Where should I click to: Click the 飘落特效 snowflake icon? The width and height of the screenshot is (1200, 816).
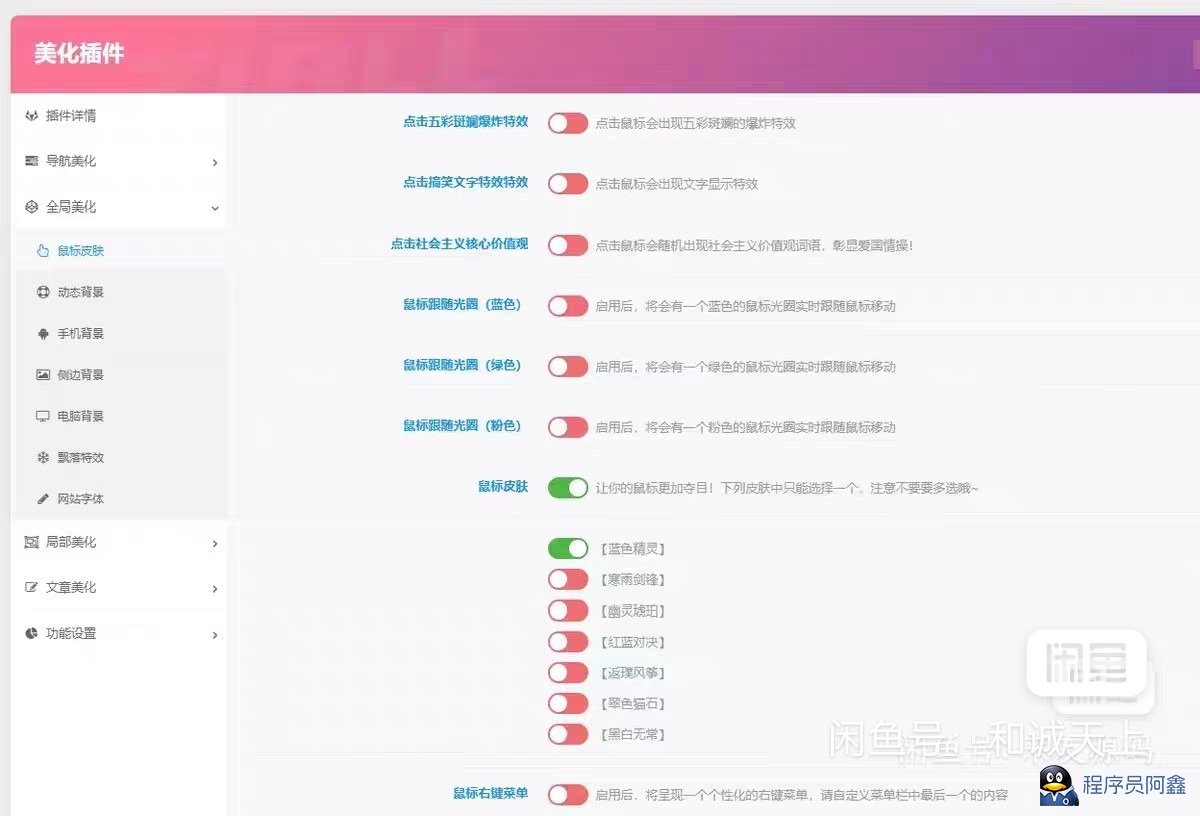(43, 458)
